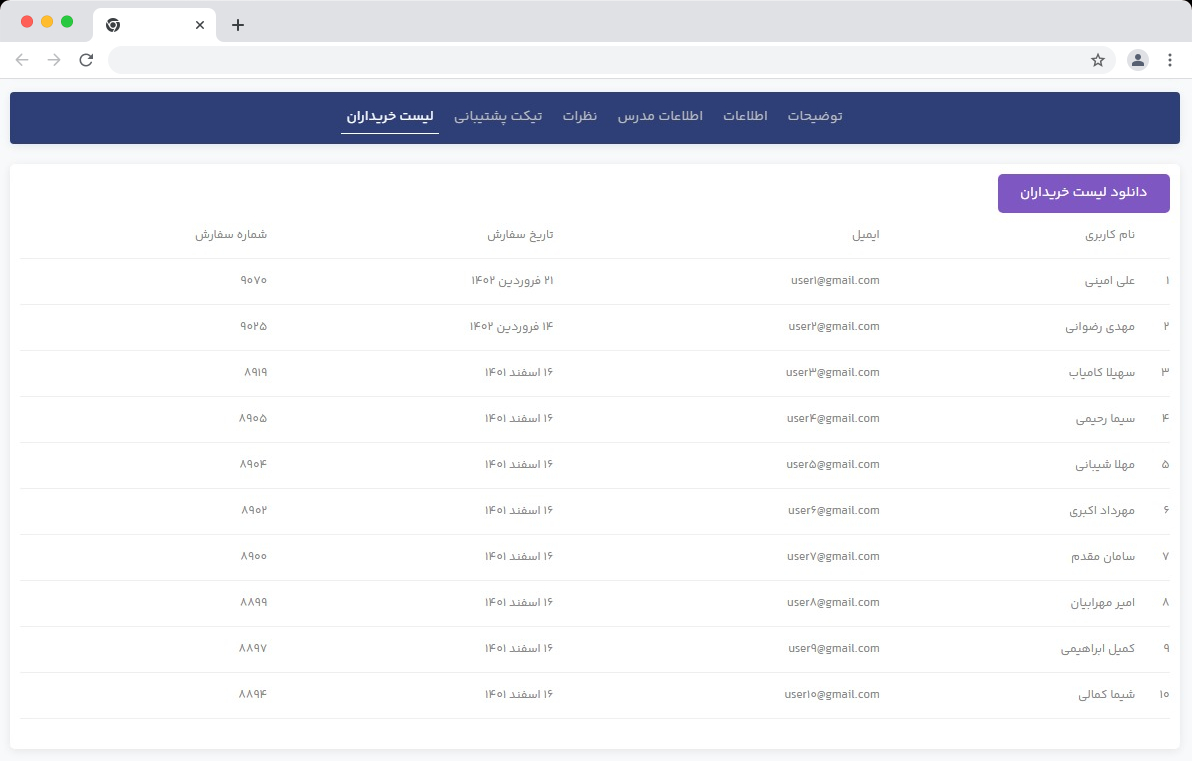
Task: Click the browser back arrow
Action: [22, 60]
